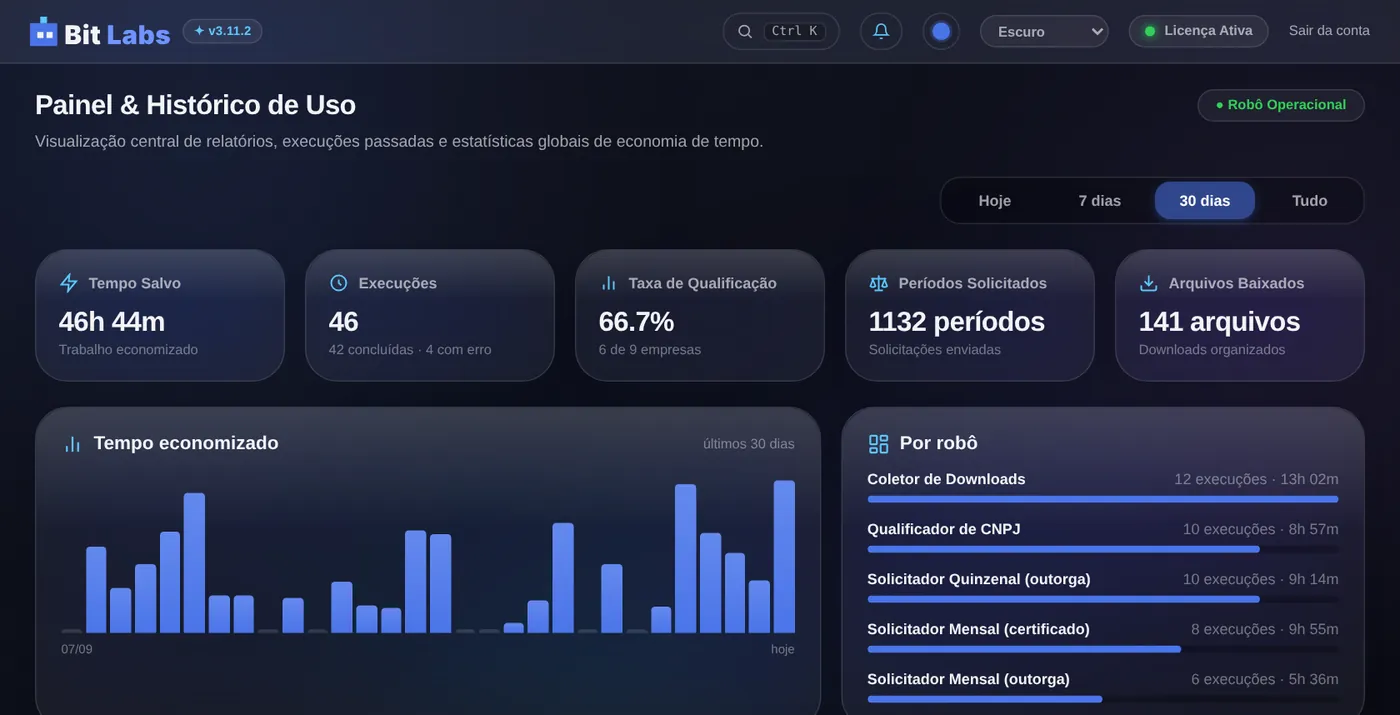Click the Bit Labs robot logo icon
1400x715 pixels.
coord(44,31)
